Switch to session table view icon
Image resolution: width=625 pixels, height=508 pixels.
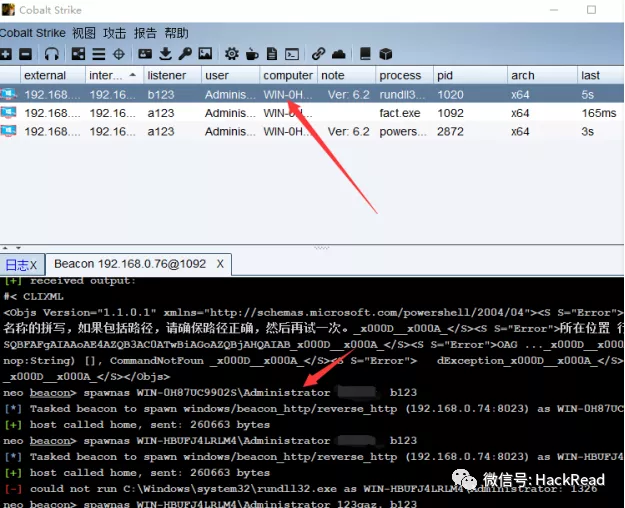[98, 54]
